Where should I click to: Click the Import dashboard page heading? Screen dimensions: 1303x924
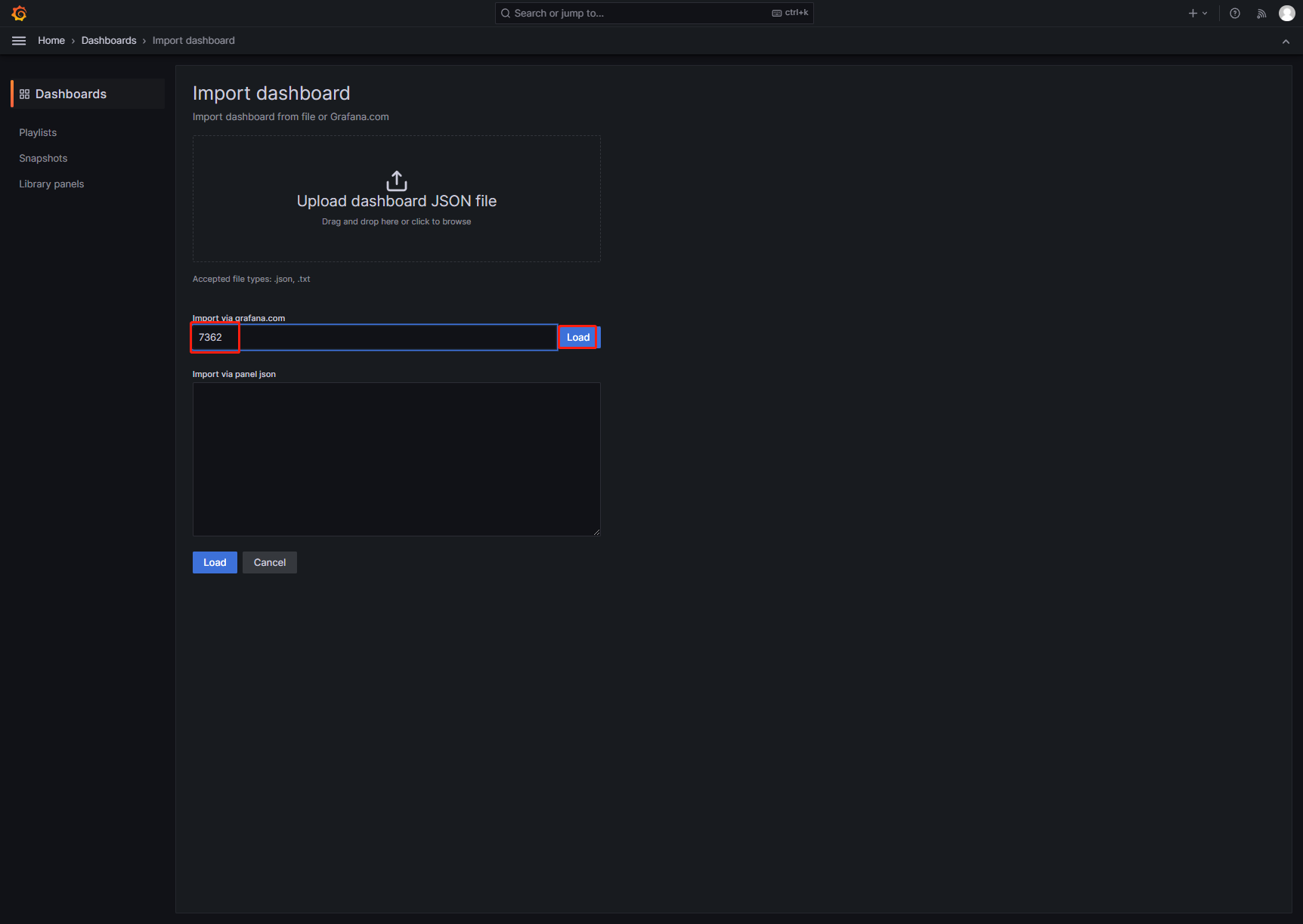click(x=271, y=93)
